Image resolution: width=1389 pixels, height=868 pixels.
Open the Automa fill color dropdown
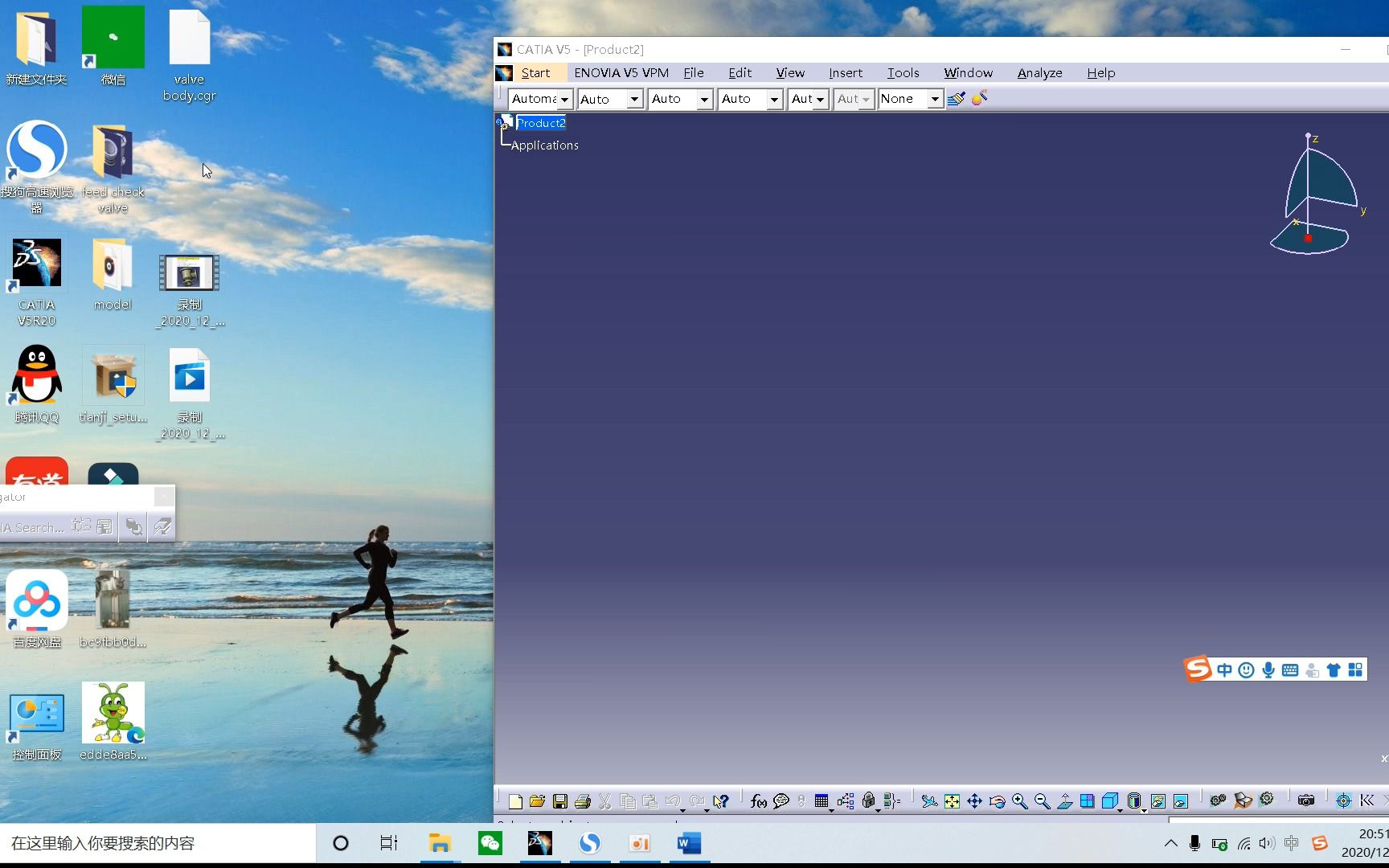pos(565,100)
